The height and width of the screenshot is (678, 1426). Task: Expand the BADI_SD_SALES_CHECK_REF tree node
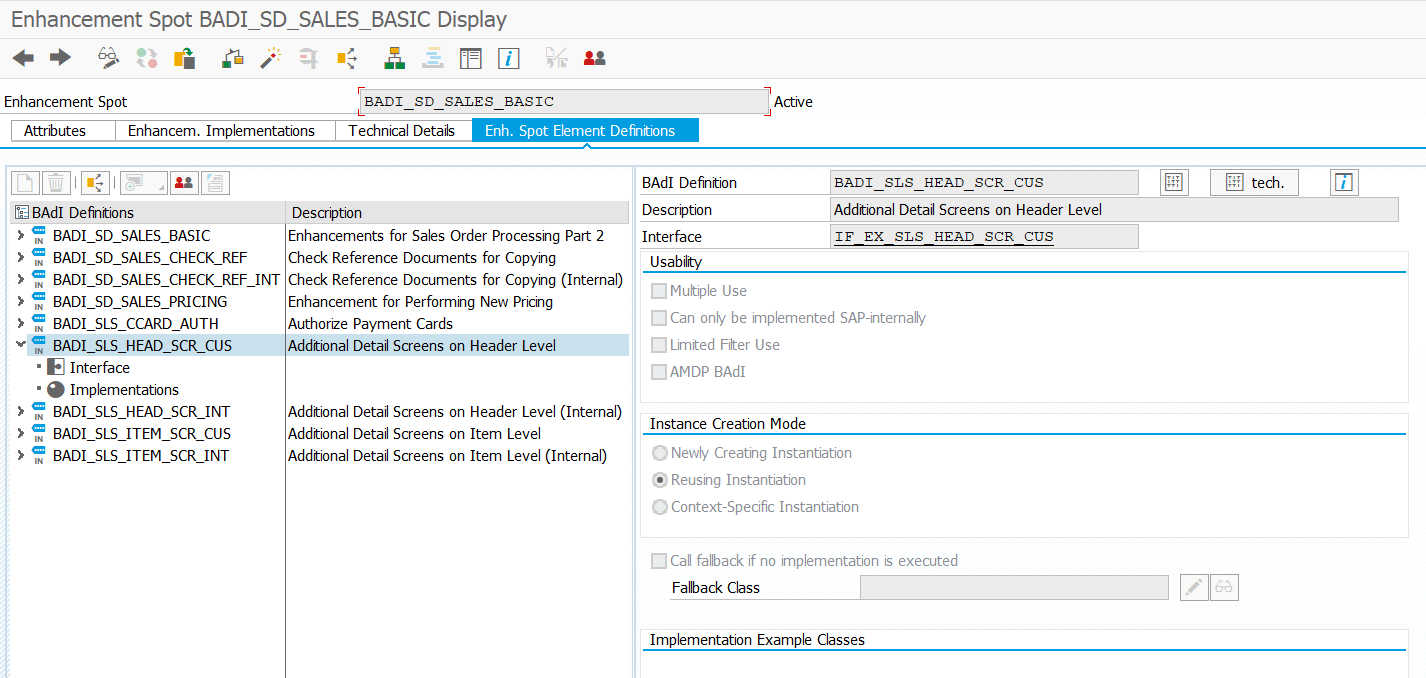point(20,258)
